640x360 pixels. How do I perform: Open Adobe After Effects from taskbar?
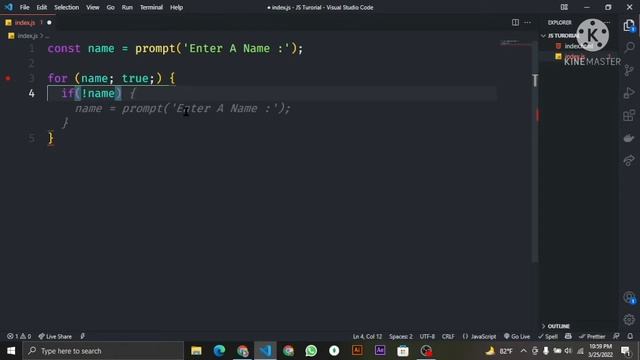380,351
